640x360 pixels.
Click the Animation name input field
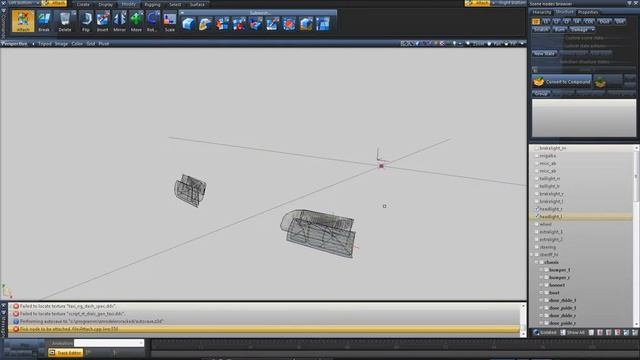tap(109, 343)
